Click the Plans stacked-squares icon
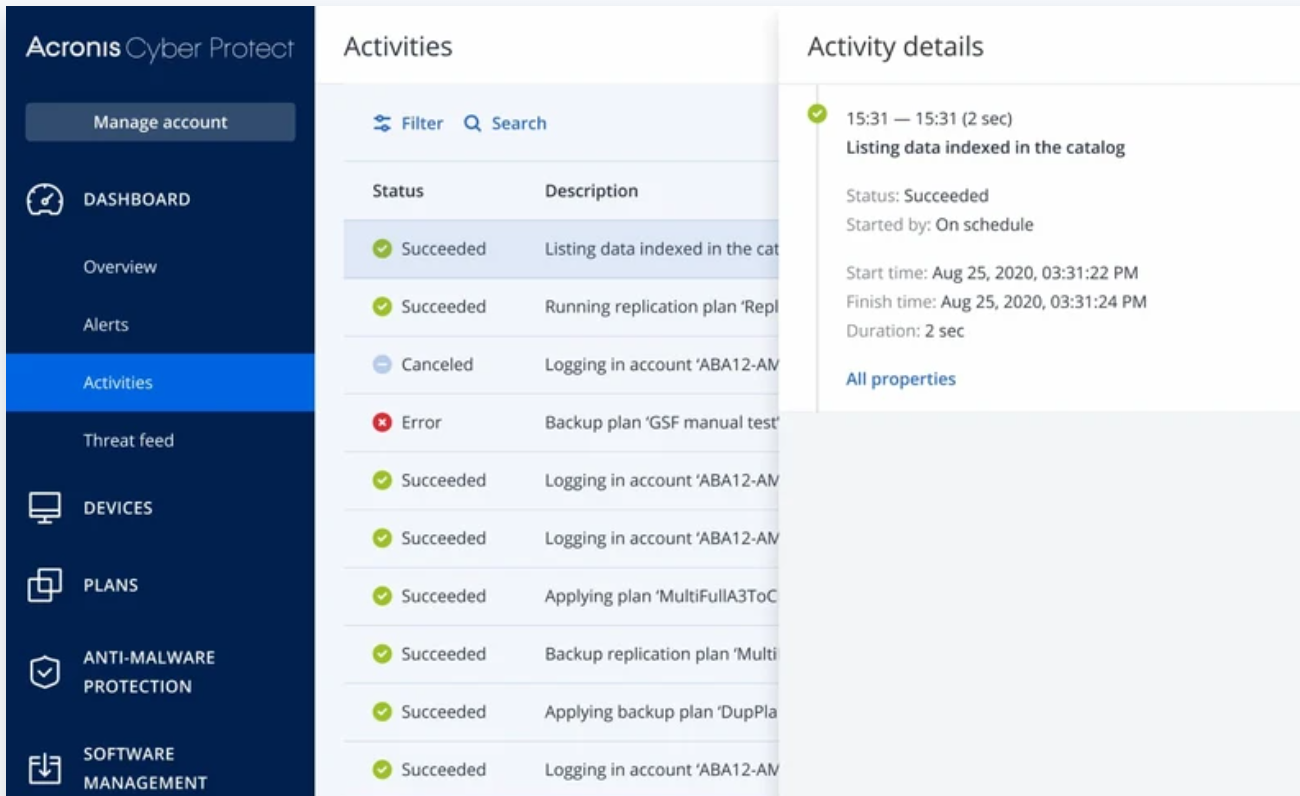The image size is (1300, 796). pyautogui.click(x=45, y=585)
